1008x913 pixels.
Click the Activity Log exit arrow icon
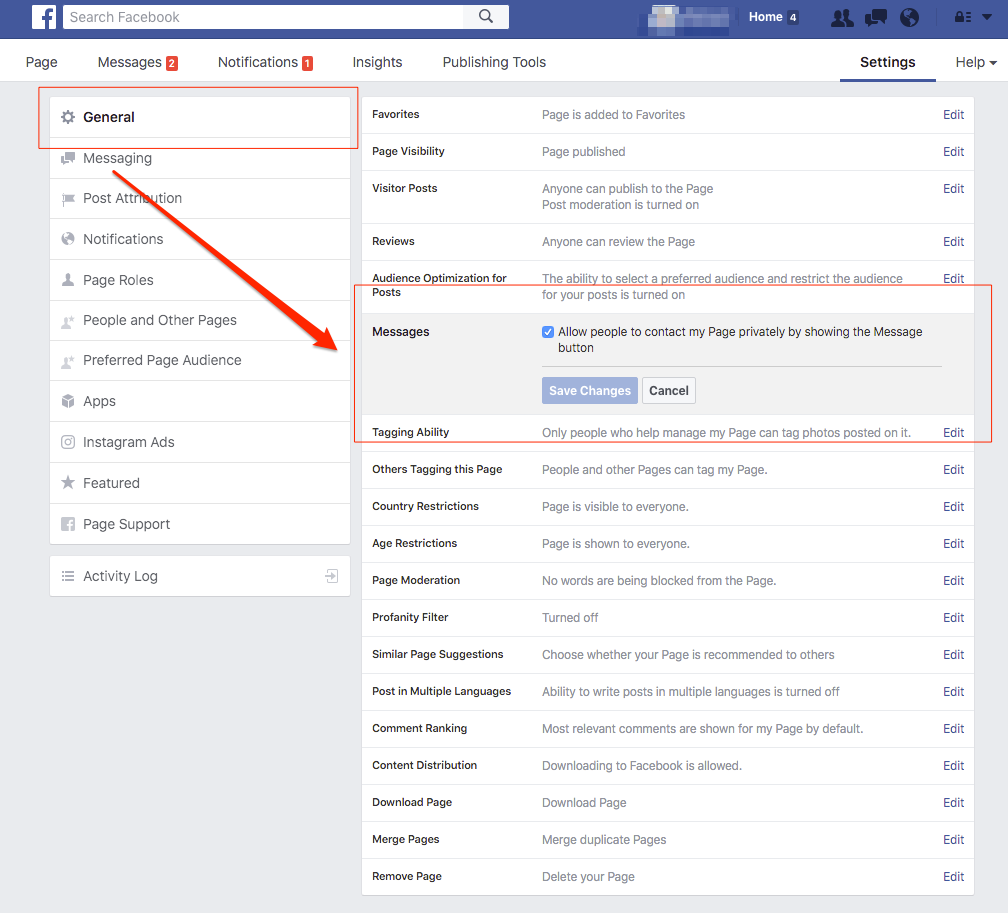[x=332, y=576]
